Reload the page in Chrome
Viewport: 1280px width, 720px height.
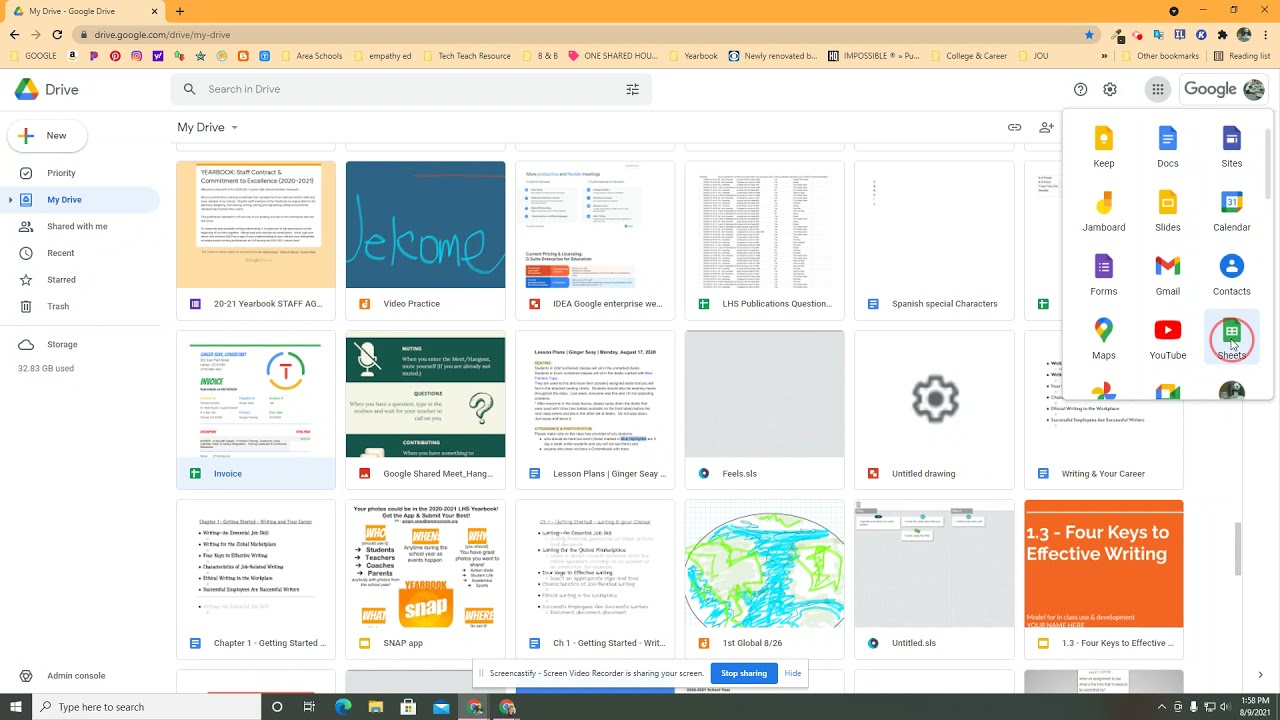tap(57, 34)
